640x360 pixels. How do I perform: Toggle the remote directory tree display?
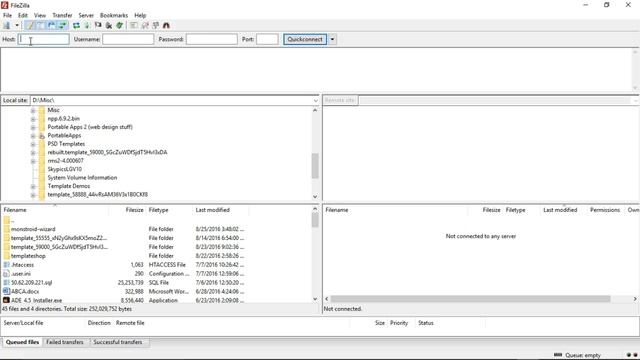point(52,25)
